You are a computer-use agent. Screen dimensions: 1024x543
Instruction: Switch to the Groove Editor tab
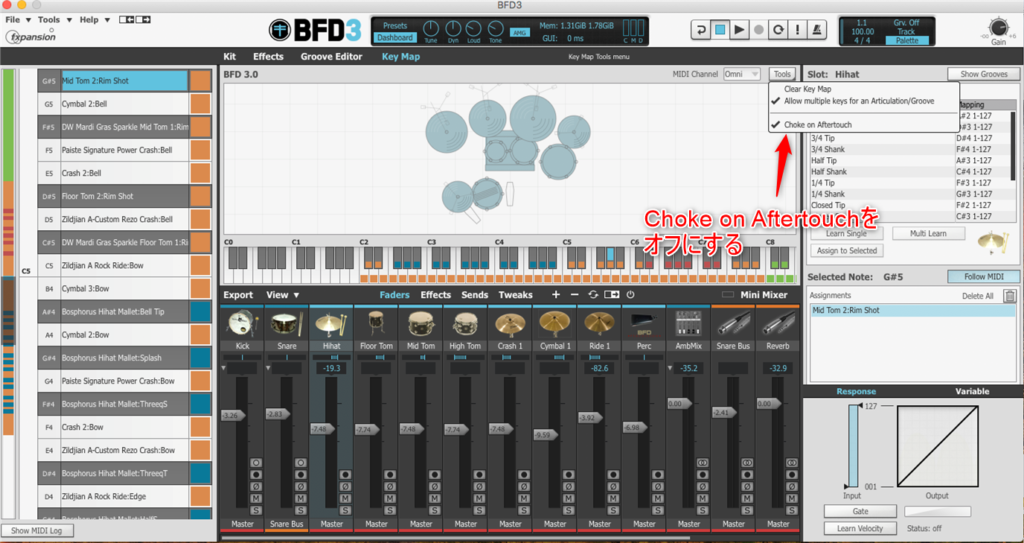pos(331,57)
